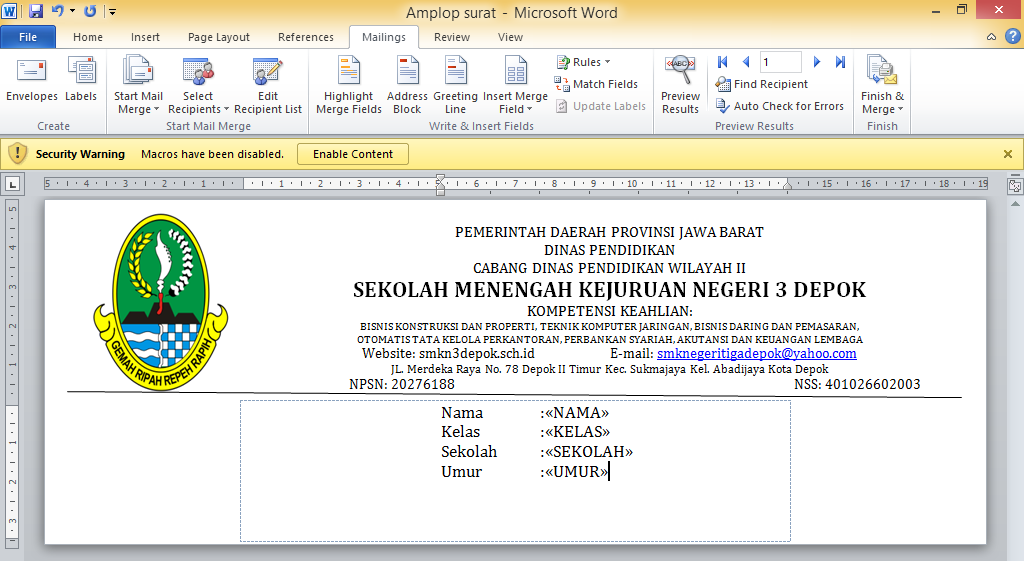
Task: Click the tab selector on ruler
Action: pos(12,184)
